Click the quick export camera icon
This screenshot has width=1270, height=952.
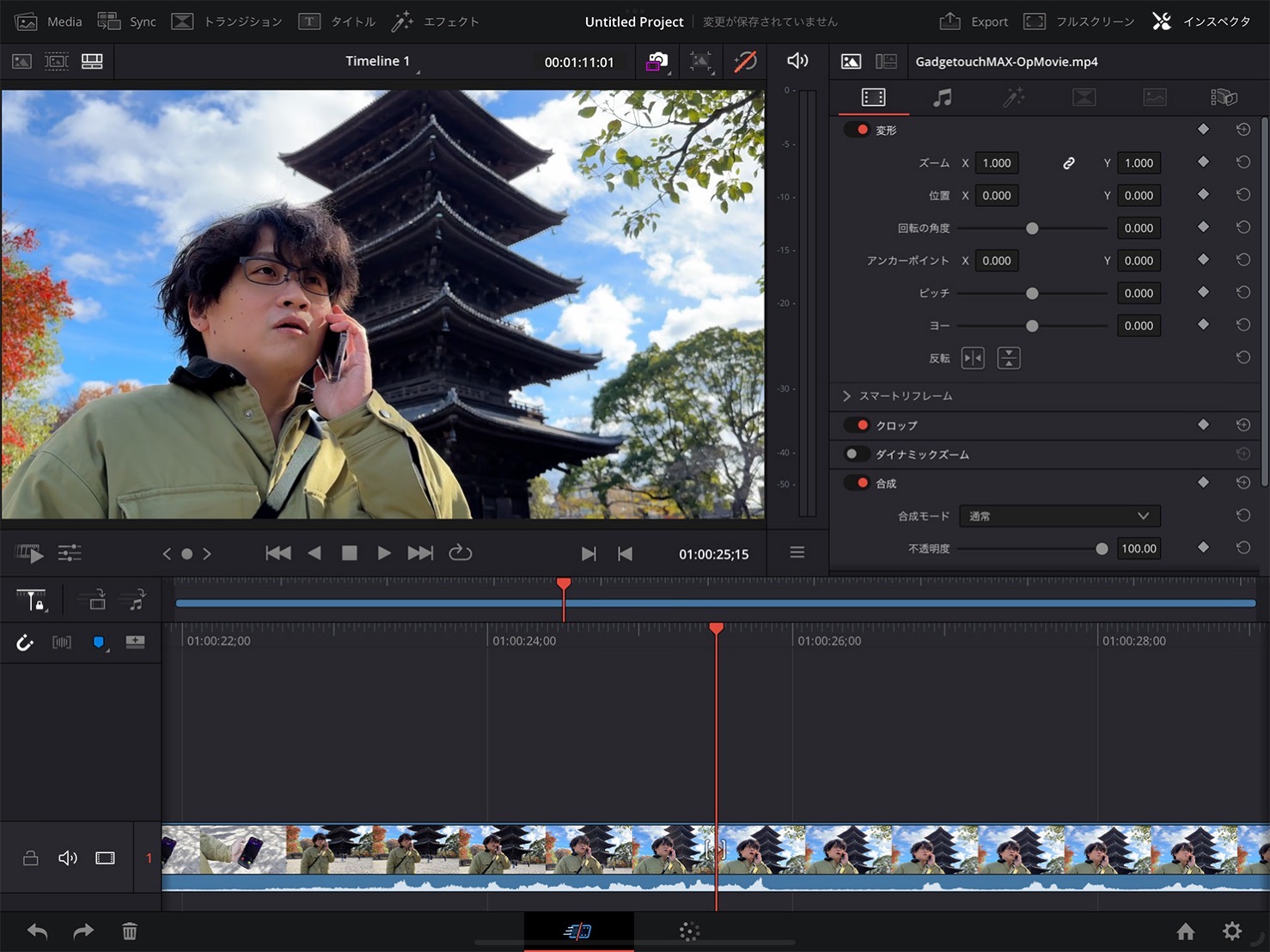[x=656, y=62]
